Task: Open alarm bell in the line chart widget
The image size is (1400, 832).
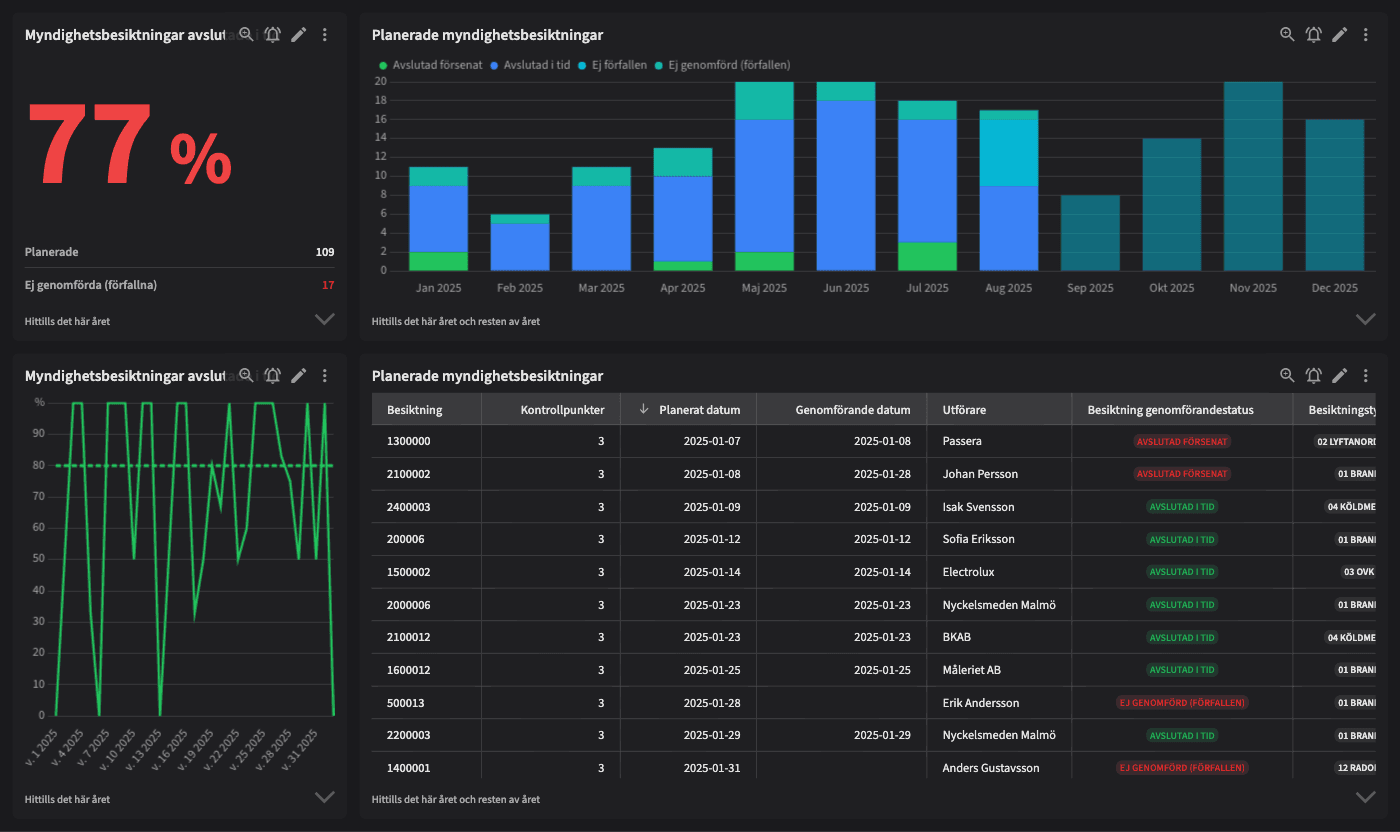Action: click(272, 376)
